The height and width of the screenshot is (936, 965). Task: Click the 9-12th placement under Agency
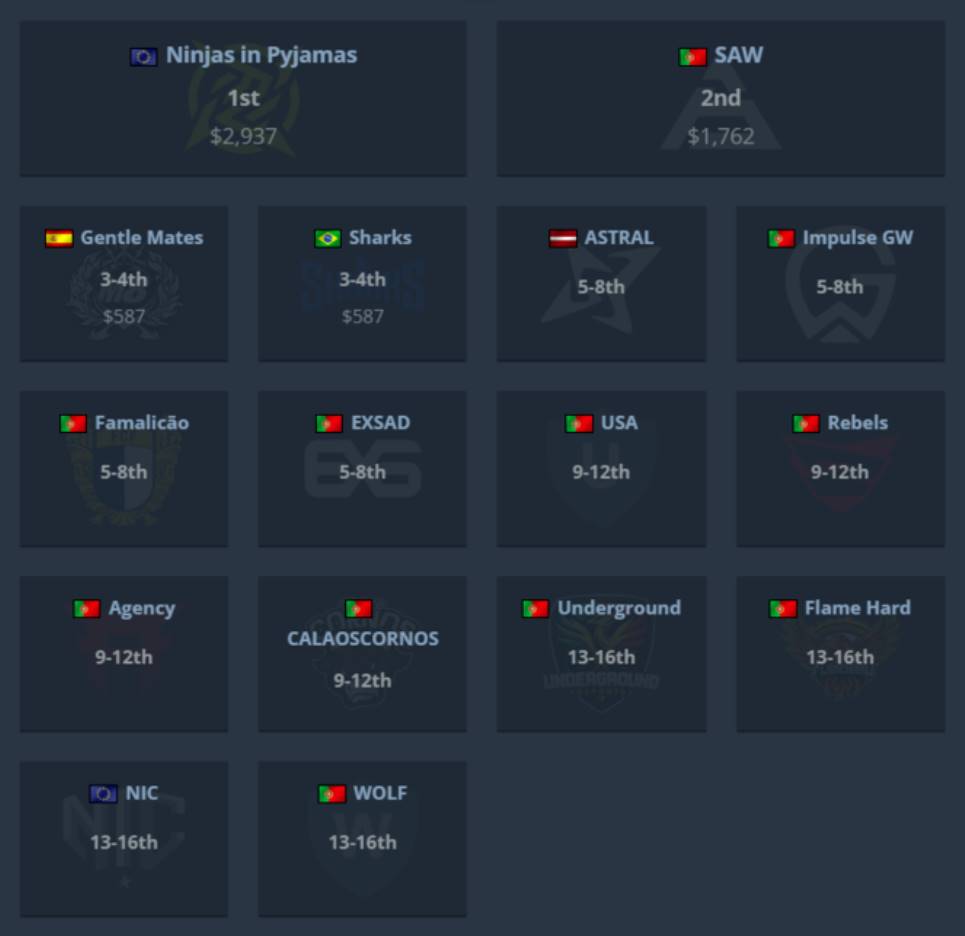pyautogui.click(x=124, y=658)
